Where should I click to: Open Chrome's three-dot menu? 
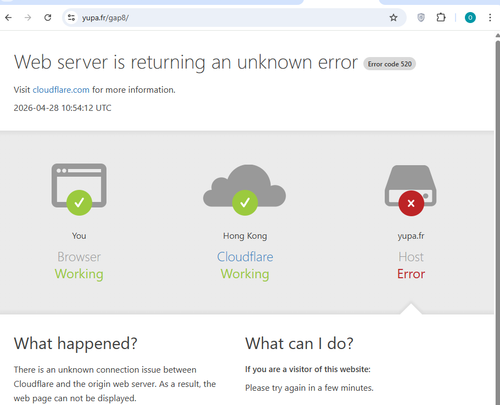tap(490, 18)
